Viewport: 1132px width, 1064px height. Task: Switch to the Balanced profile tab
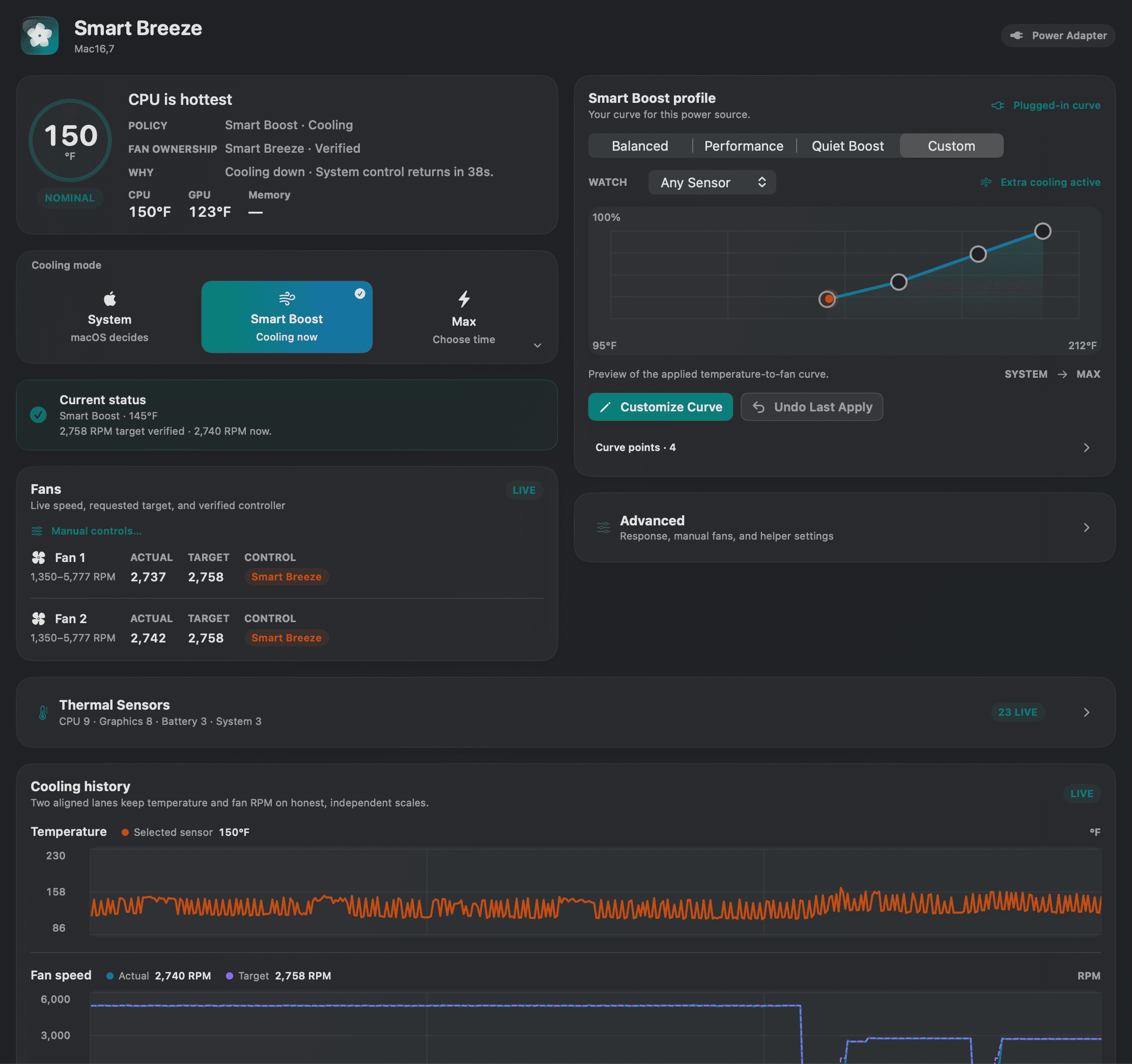[640, 146]
